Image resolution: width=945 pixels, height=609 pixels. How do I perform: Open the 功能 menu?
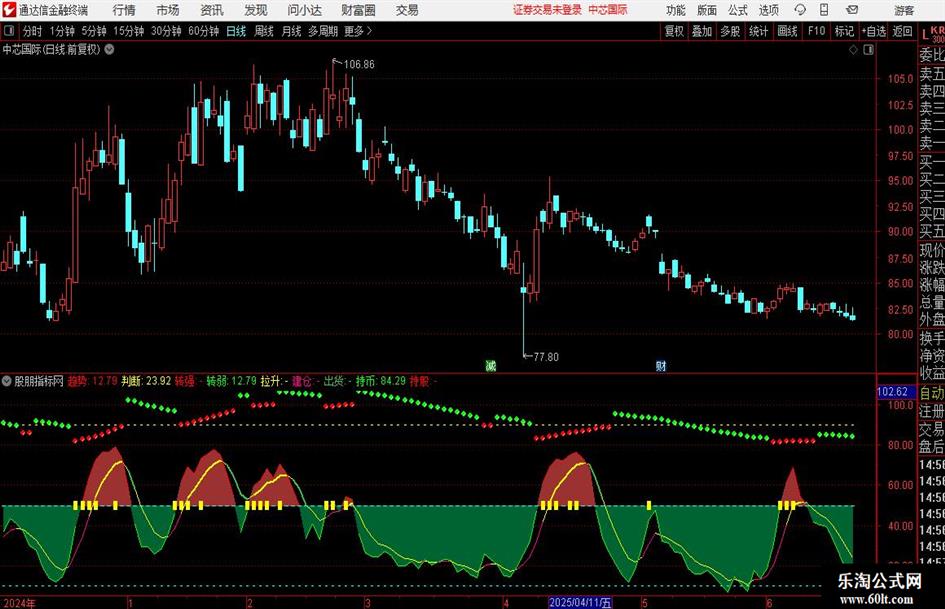[x=676, y=10]
